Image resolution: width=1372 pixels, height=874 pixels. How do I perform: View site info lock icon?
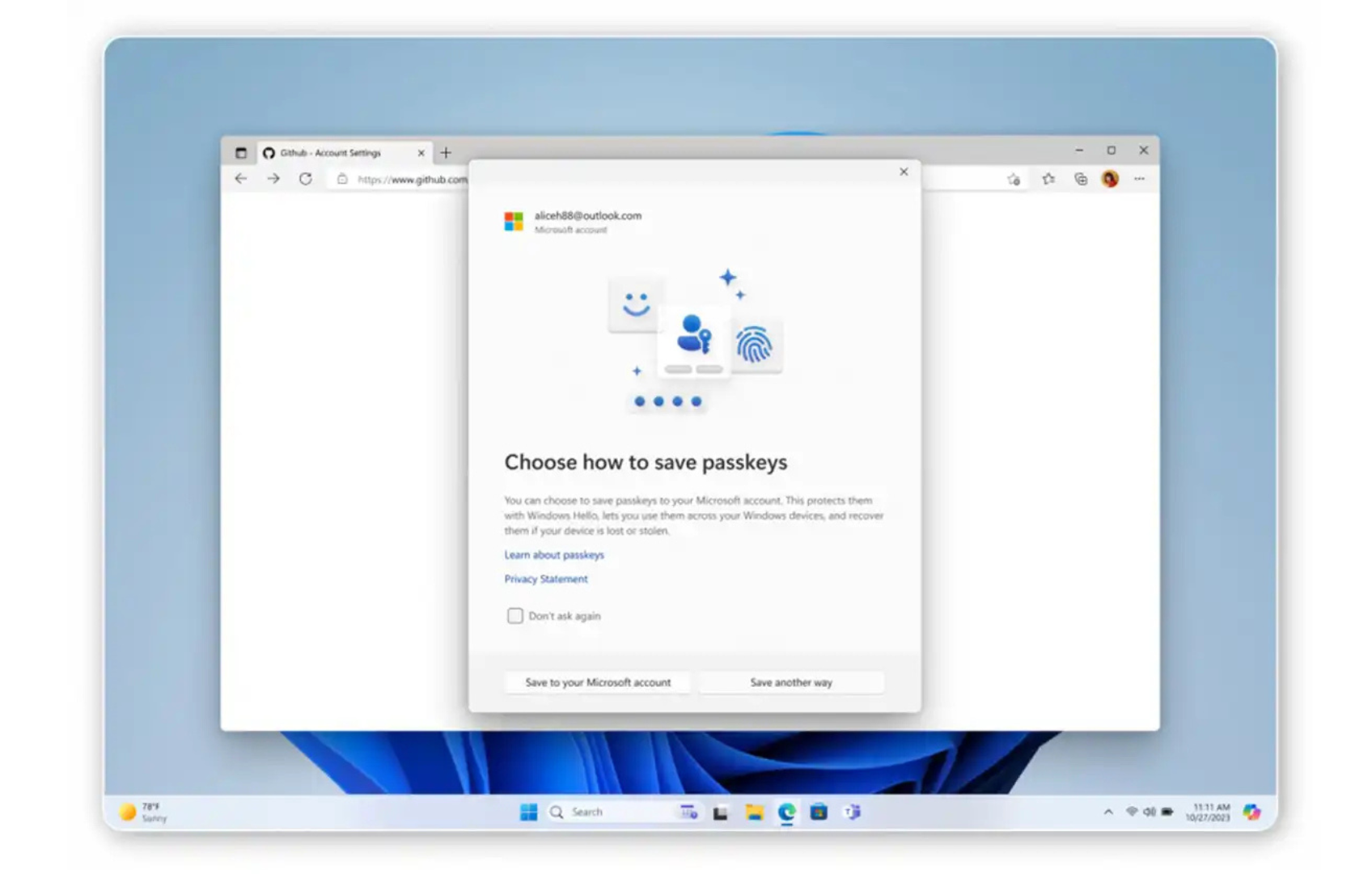pos(342,179)
